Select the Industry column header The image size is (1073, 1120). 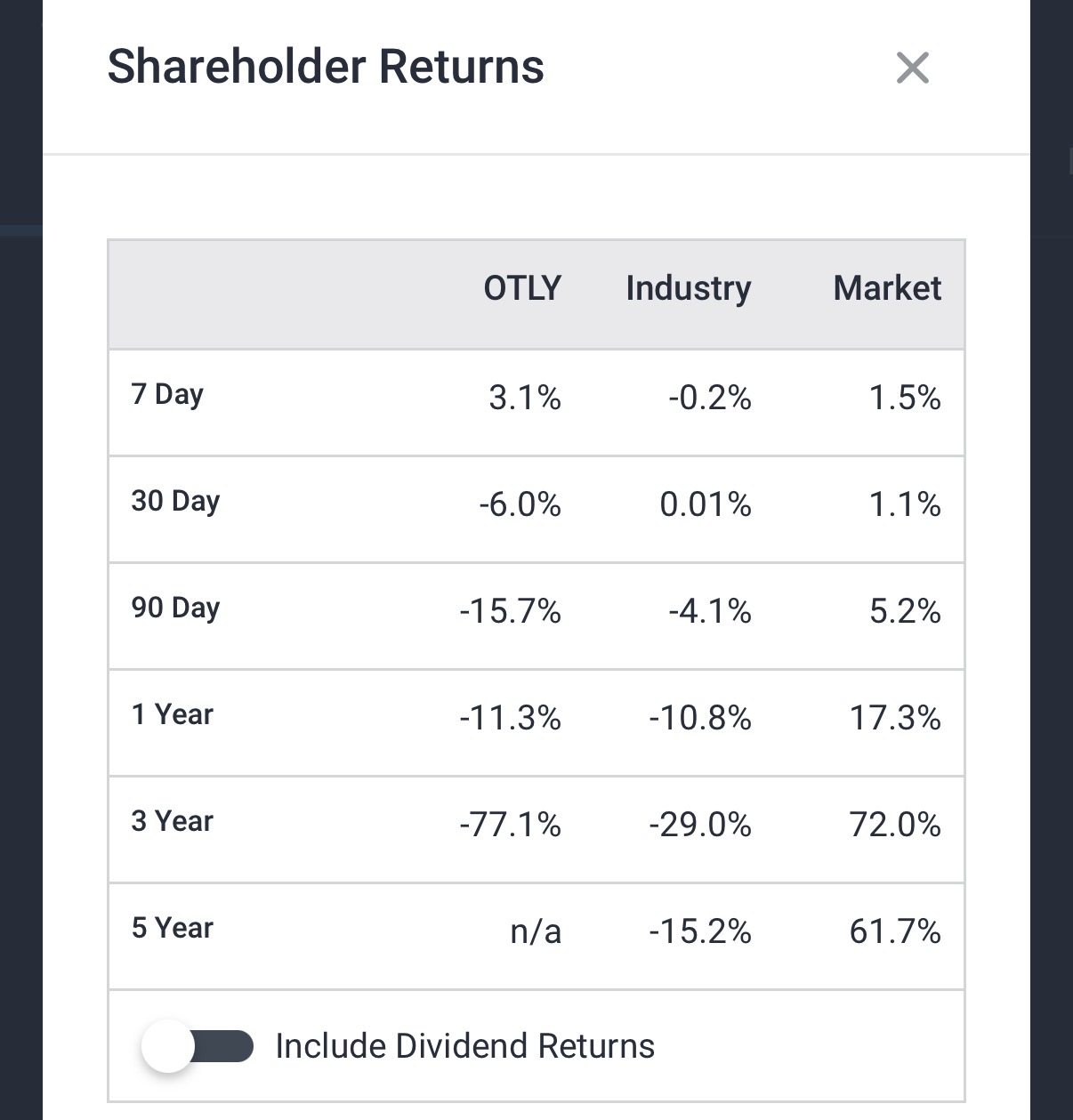(x=688, y=288)
